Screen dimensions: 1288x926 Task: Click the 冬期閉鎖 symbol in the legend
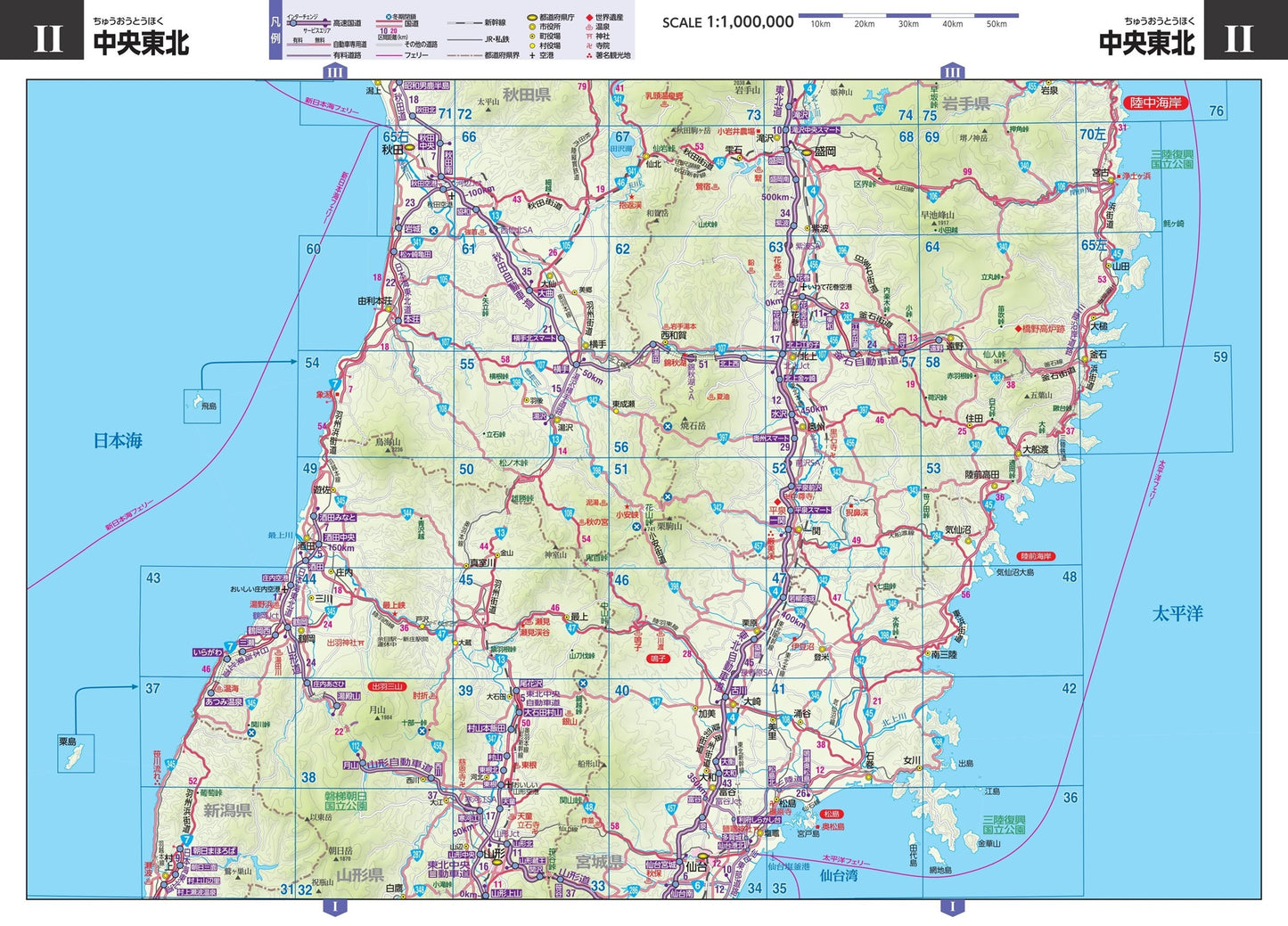(390, 17)
